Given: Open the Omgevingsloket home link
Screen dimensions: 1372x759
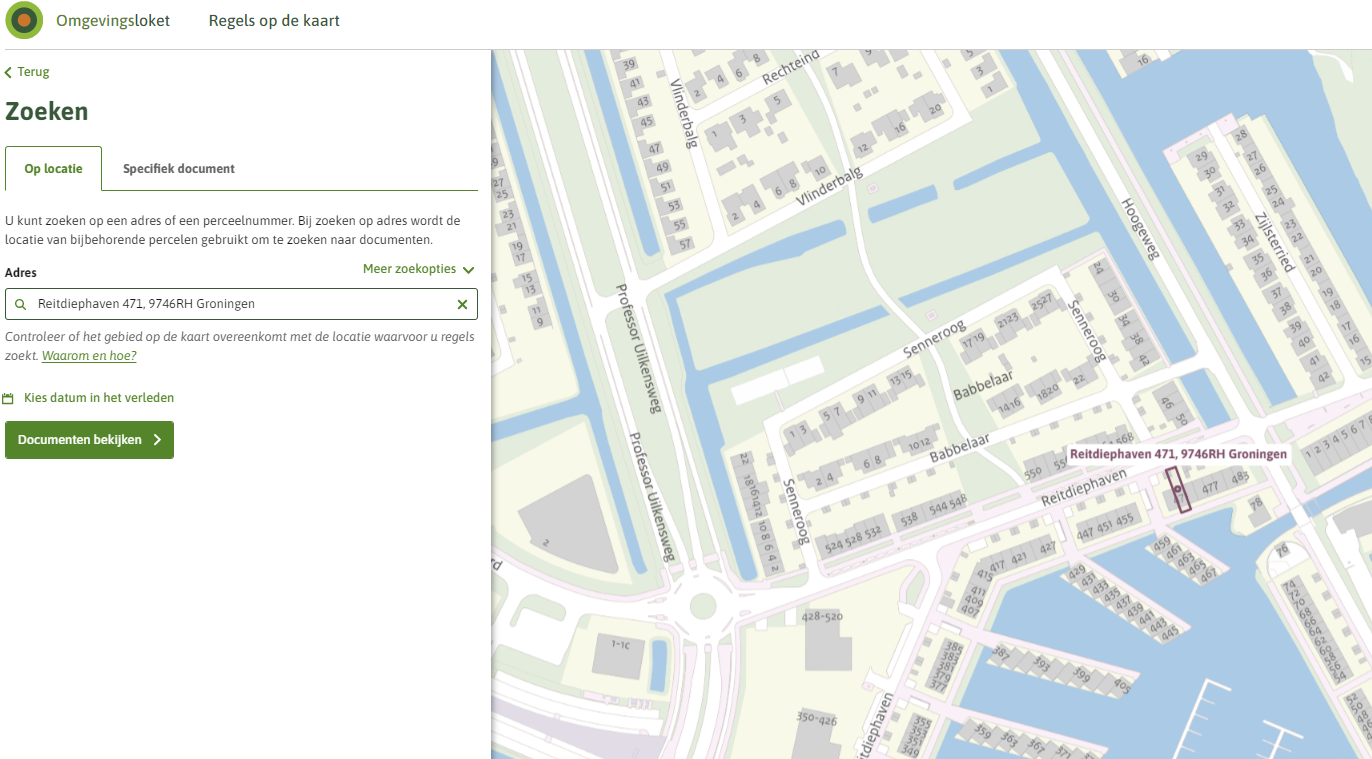Looking at the screenshot, I should (113, 20).
